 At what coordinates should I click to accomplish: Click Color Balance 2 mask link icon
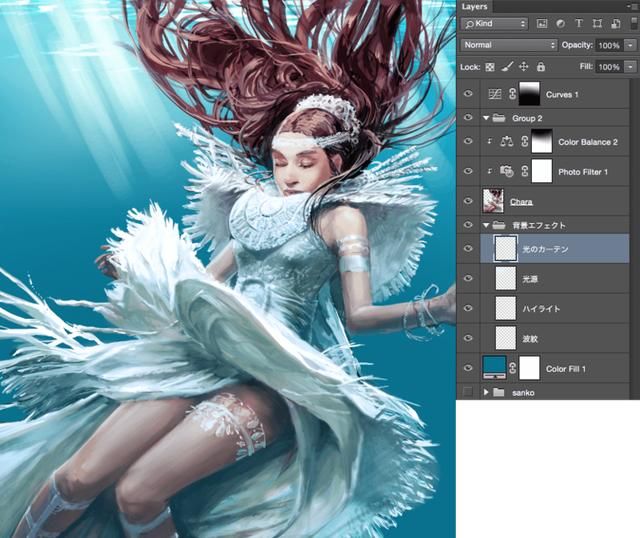point(525,142)
